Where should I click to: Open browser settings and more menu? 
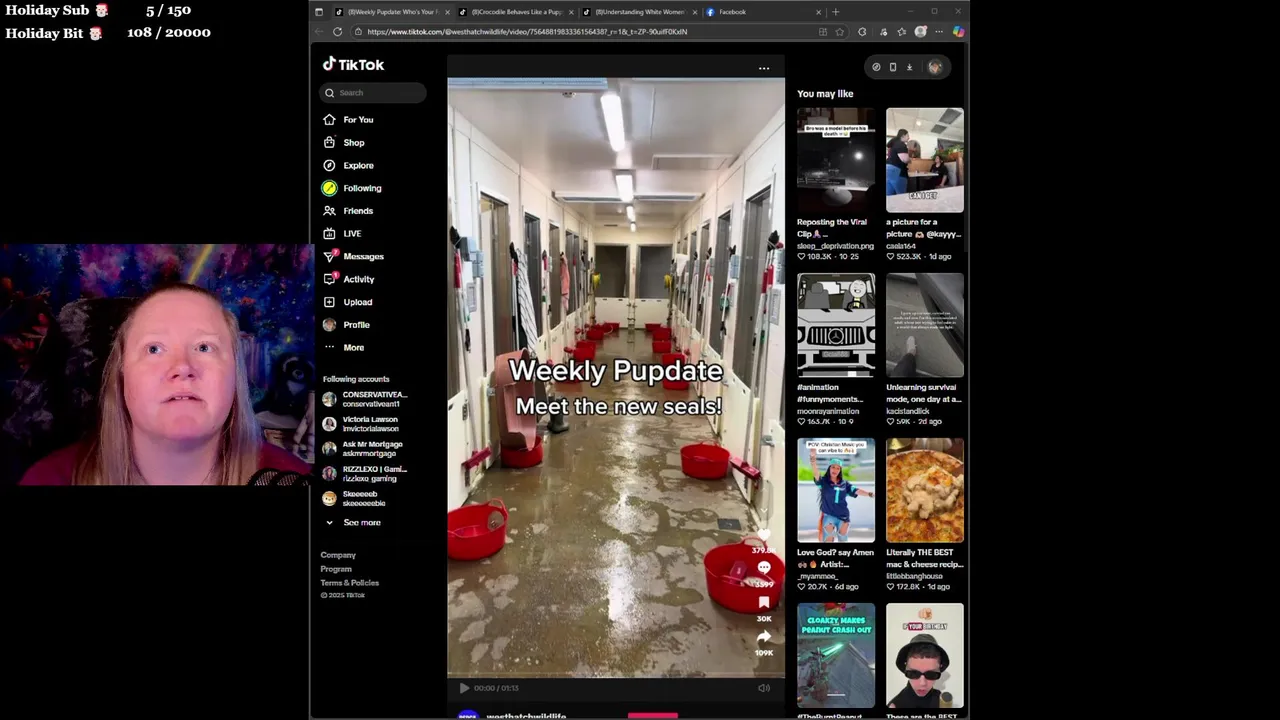(939, 32)
